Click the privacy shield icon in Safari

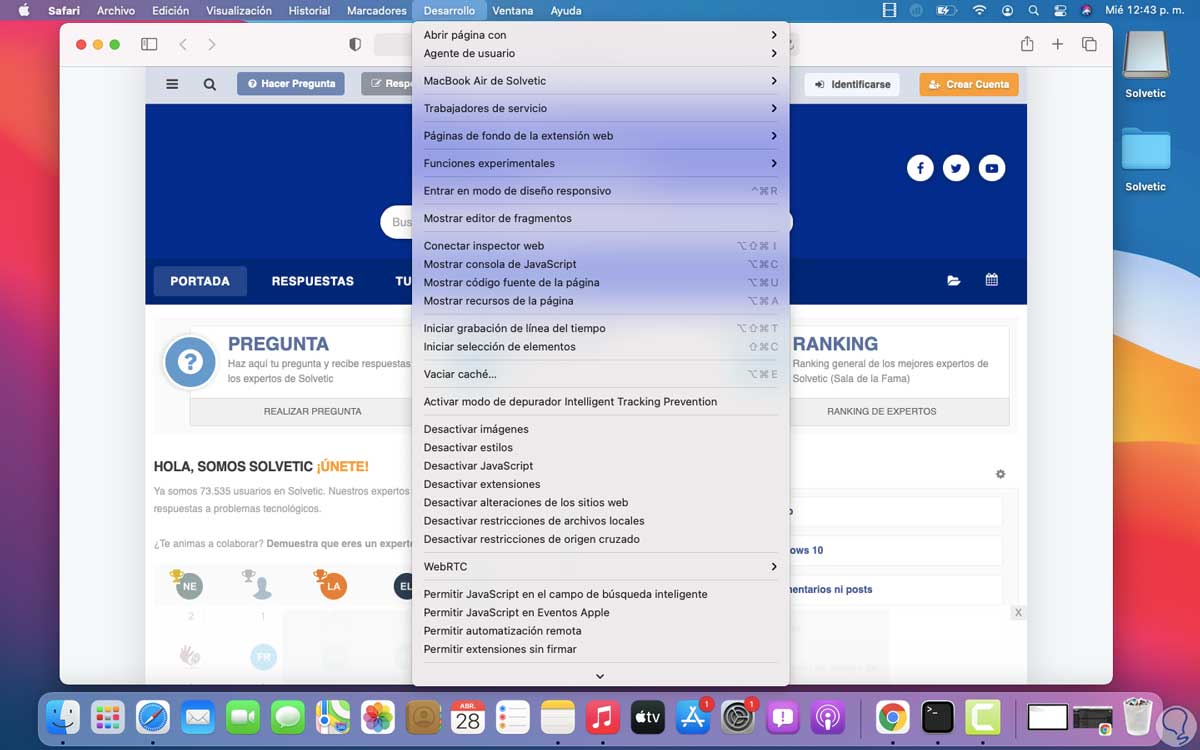pos(355,45)
